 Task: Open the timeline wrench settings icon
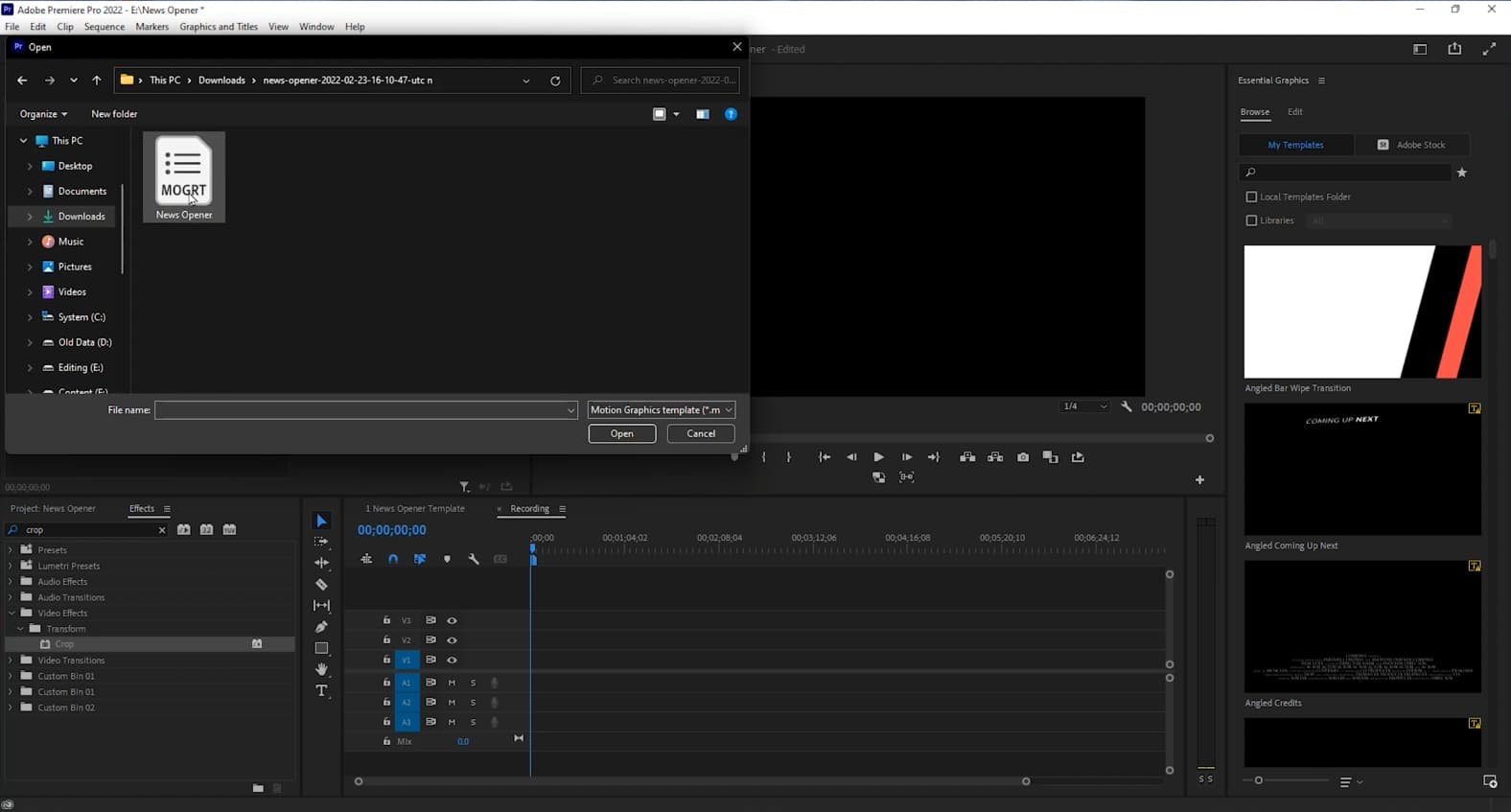[x=474, y=559]
